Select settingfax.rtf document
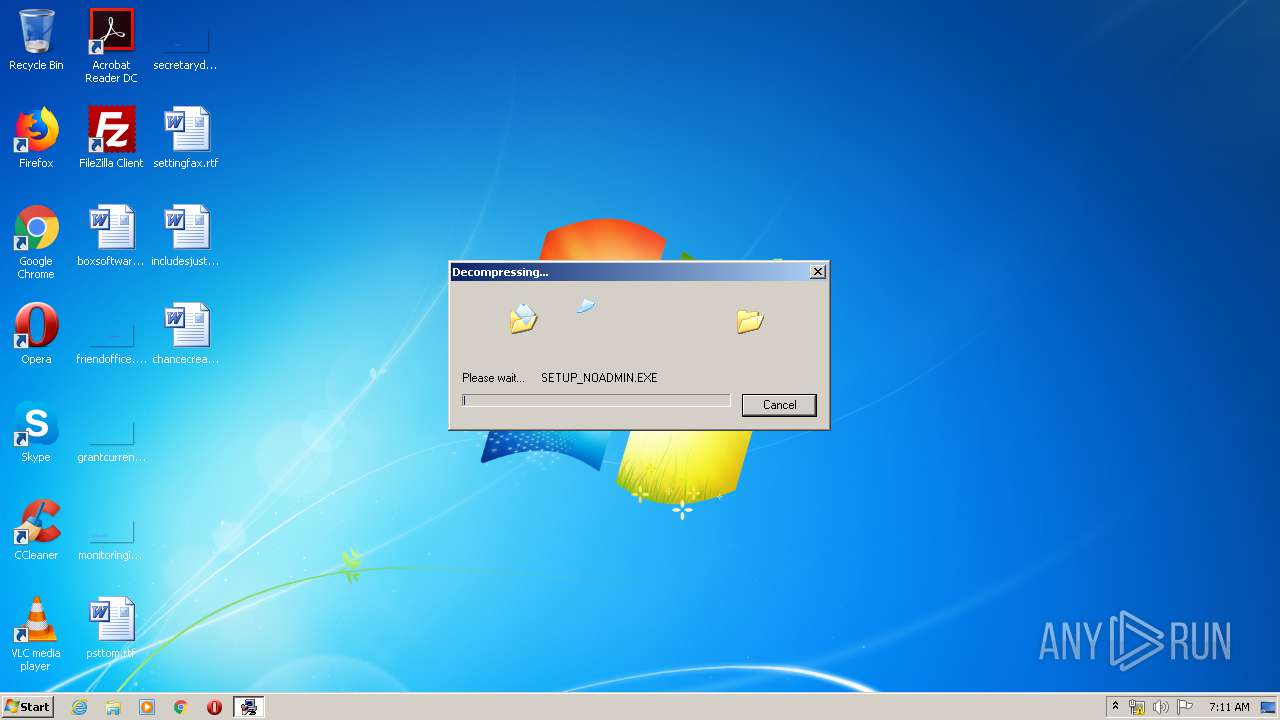1280x720 pixels. coord(185,138)
